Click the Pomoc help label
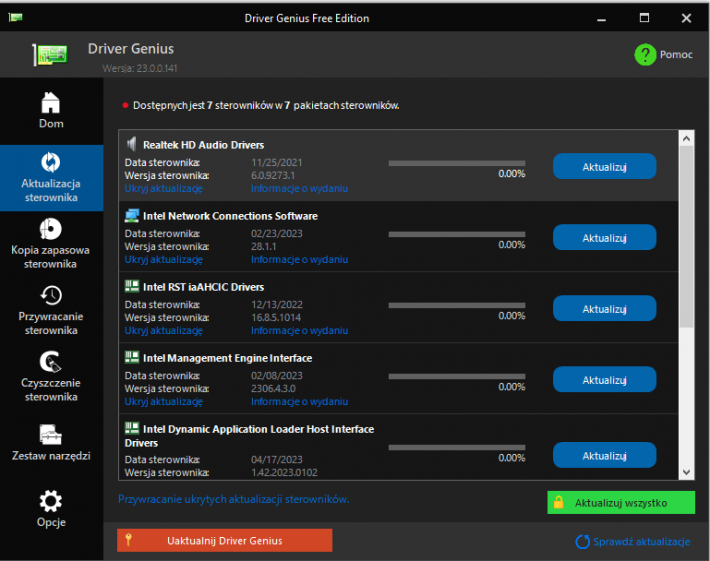The height and width of the screenshot is (561, 710). tap(676, 54)
